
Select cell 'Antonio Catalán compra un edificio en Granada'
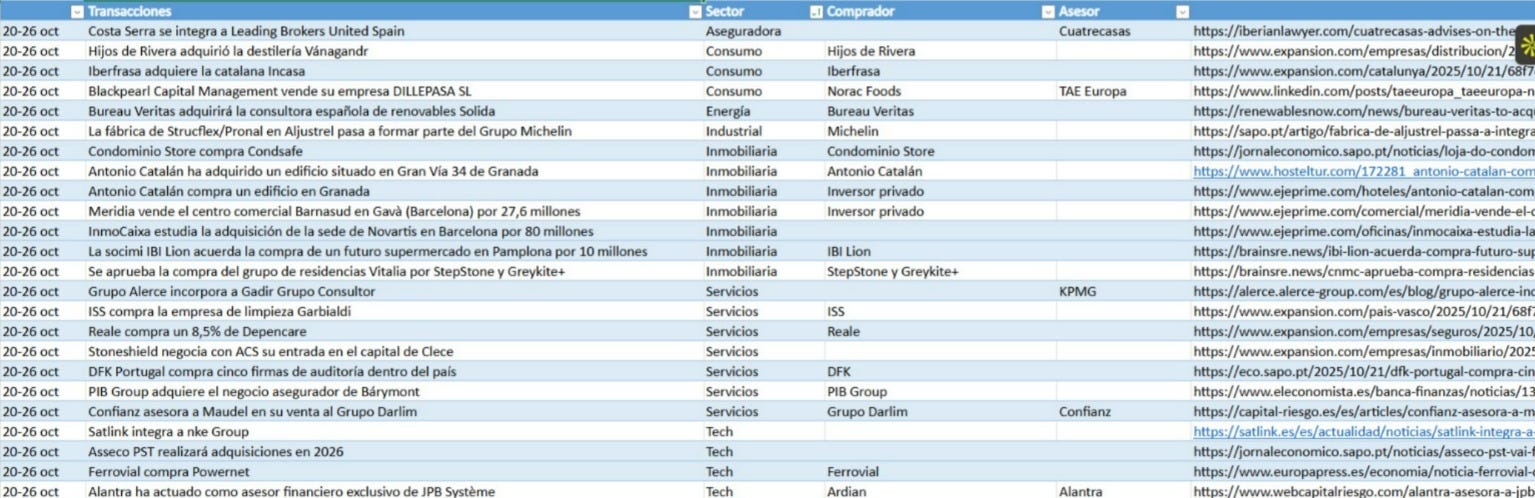pos(394,191)
